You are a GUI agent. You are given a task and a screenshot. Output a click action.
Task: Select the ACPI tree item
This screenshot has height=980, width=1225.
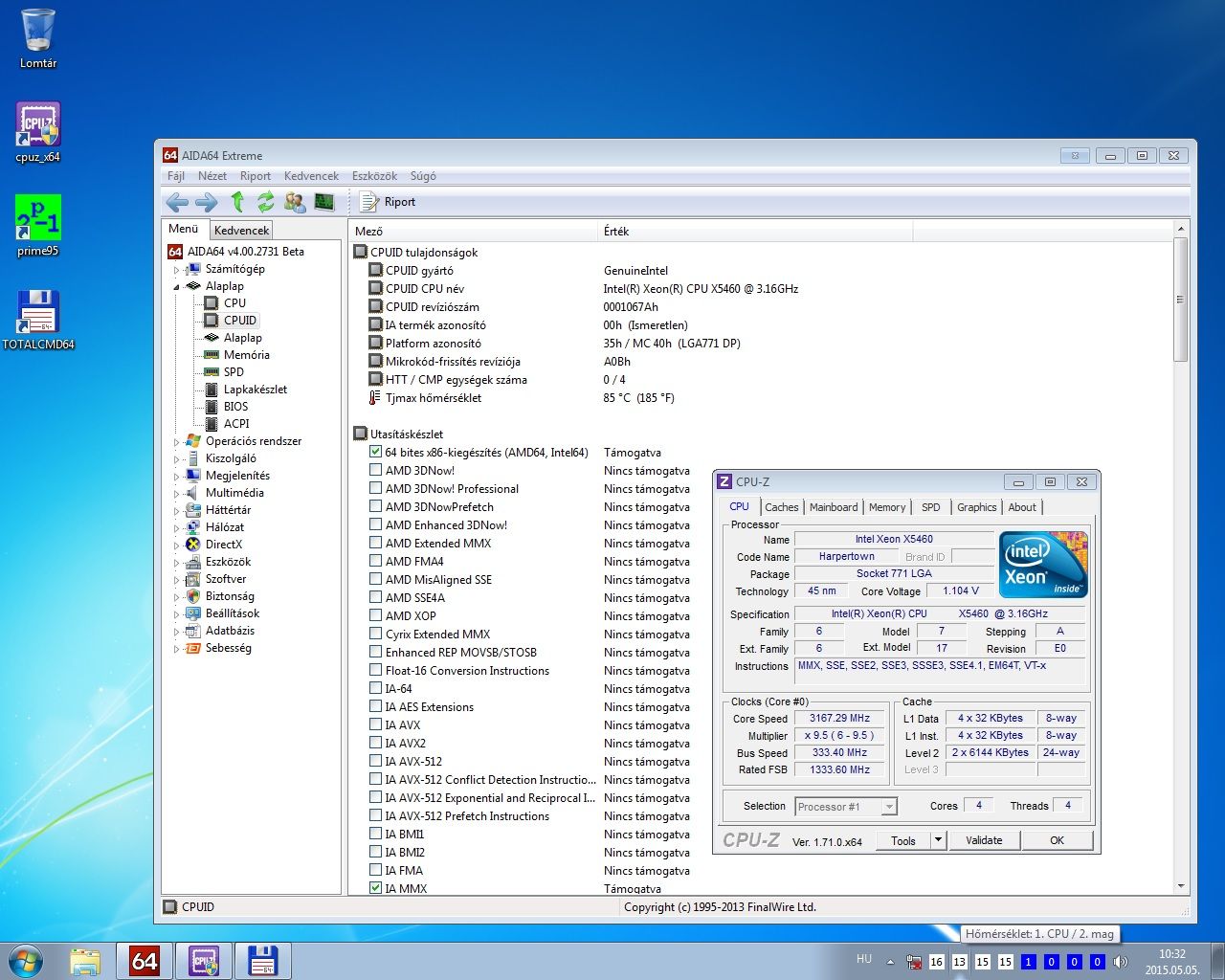(236, 424)
